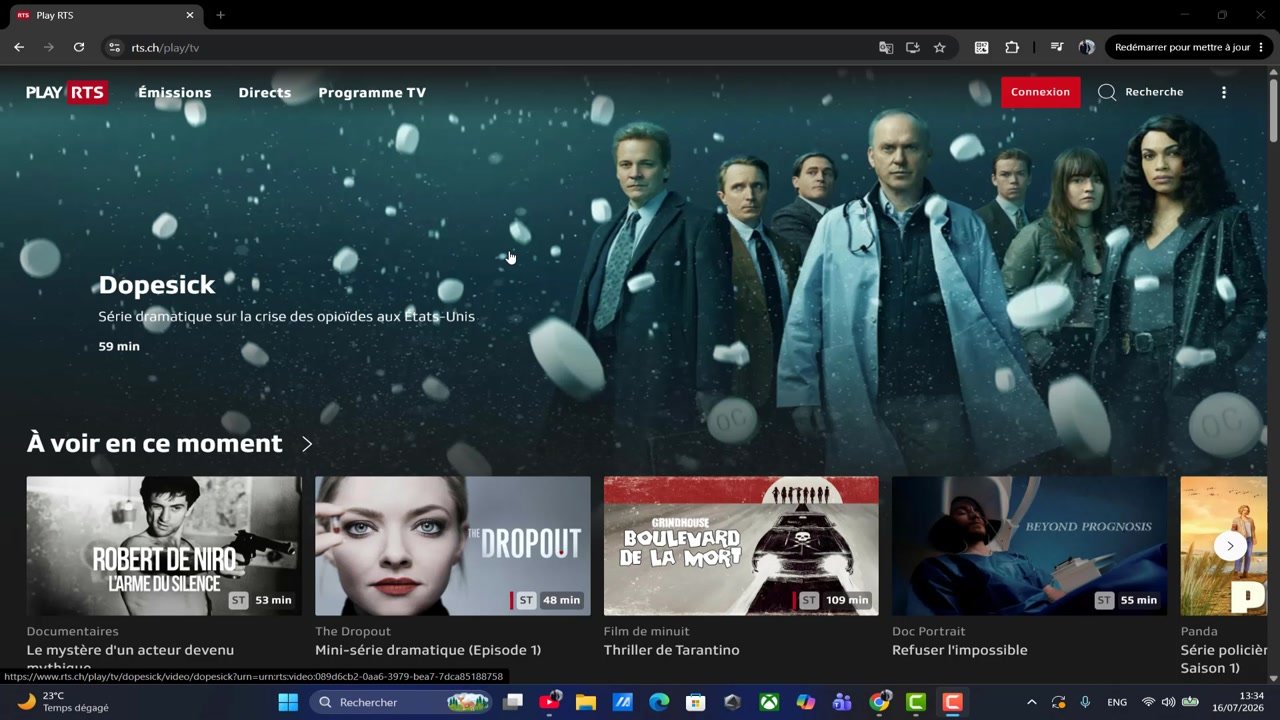This screenshot has width=1280, height=720.
Task: Click the red Connexion button
Action: click(1040, 92)
